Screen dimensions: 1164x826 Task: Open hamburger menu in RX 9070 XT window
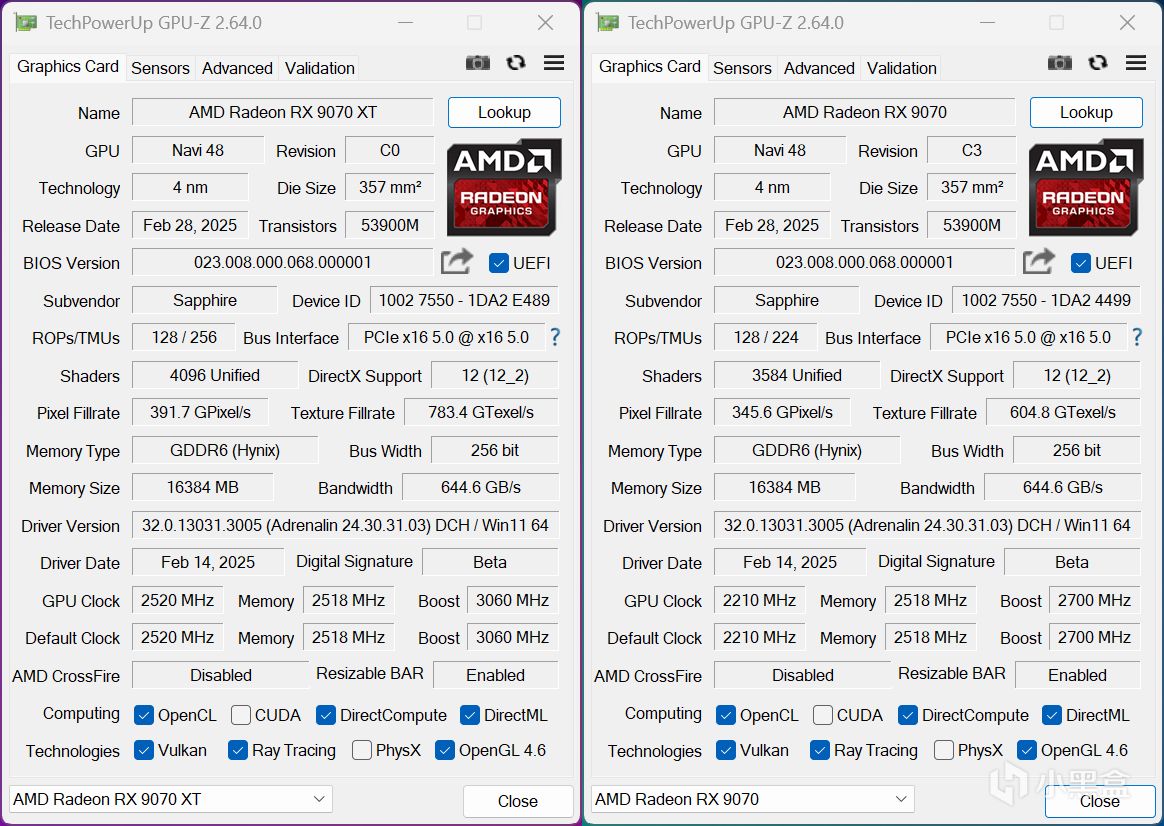tap(554, 63)
